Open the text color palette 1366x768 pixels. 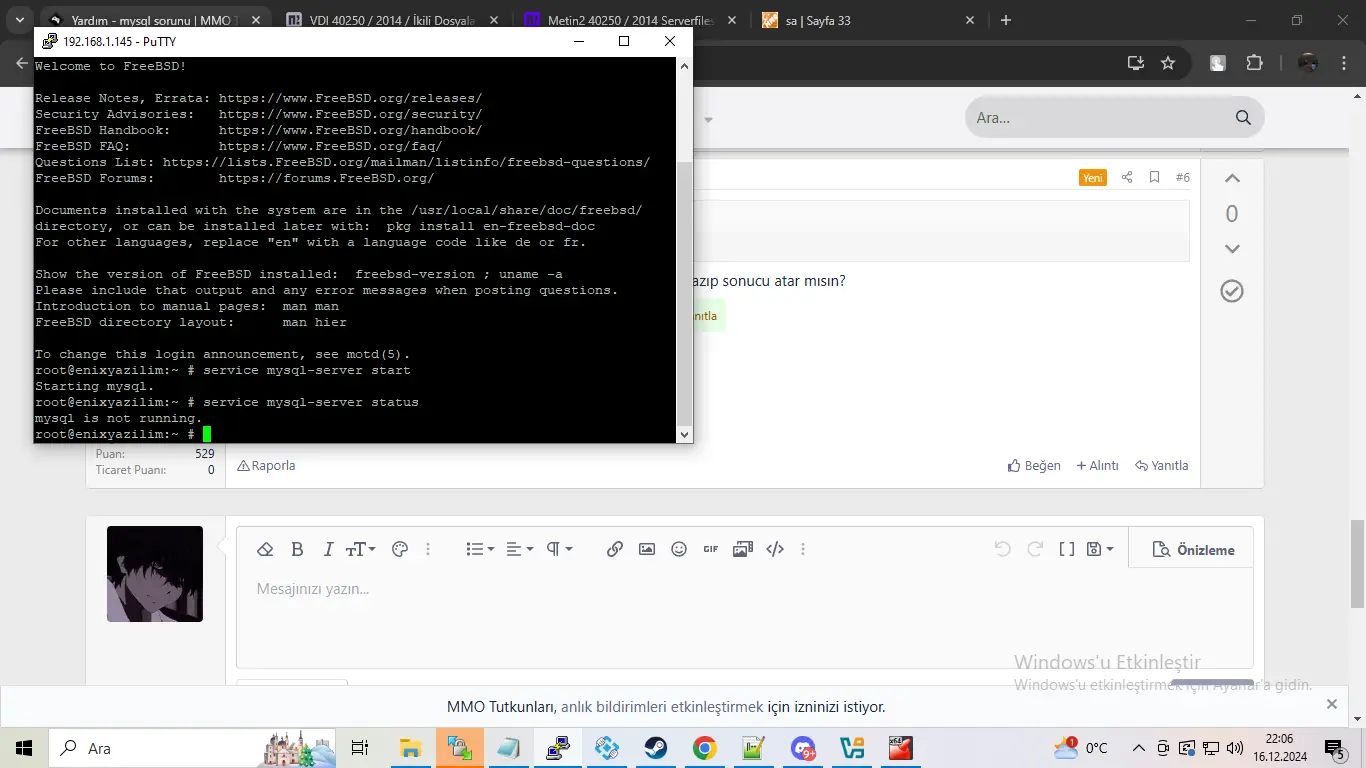(399, 548)
